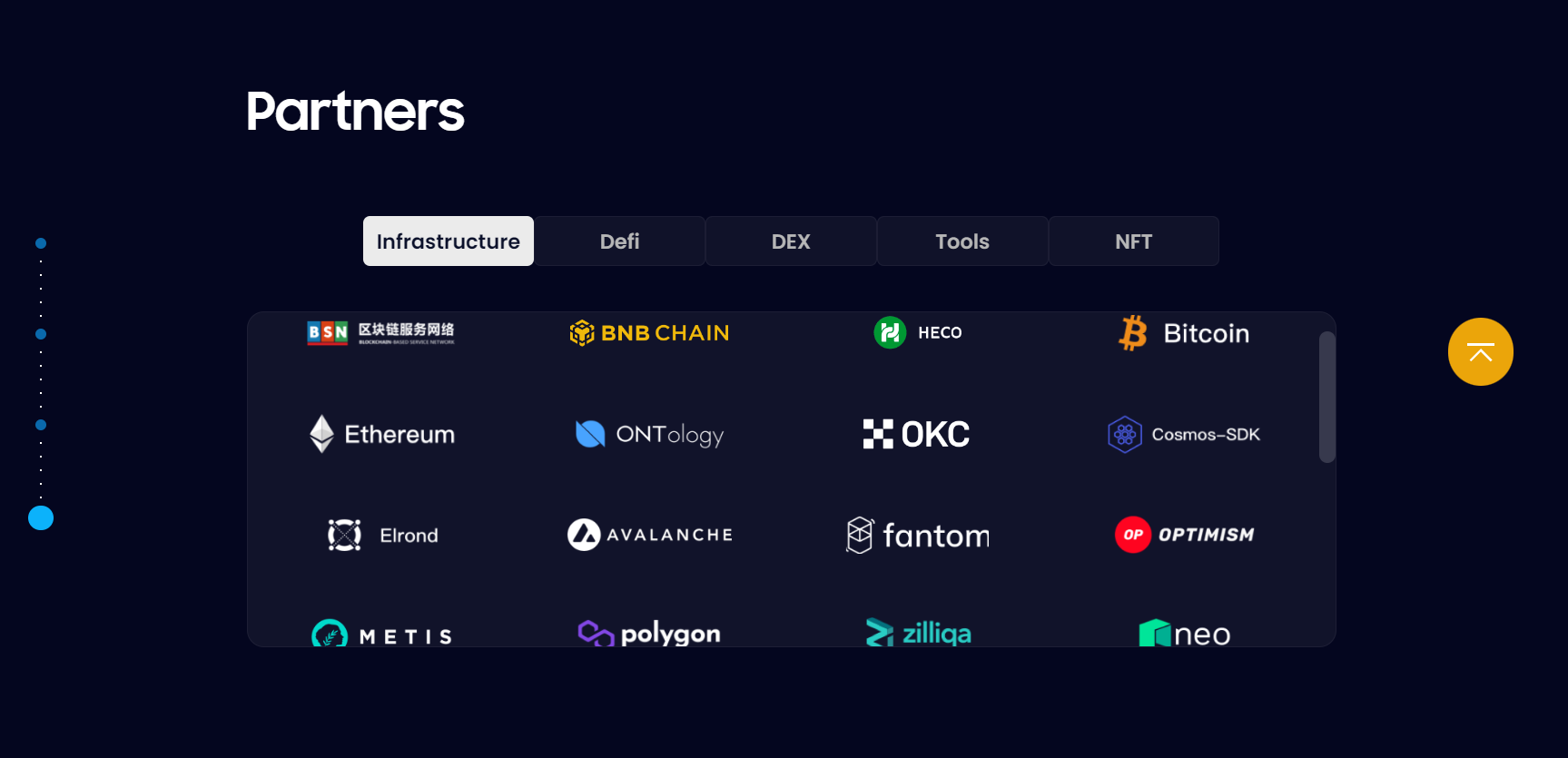Click the BSN blockchain service network logo
This screenshot has width=1568, height=758.
point(380,333)
